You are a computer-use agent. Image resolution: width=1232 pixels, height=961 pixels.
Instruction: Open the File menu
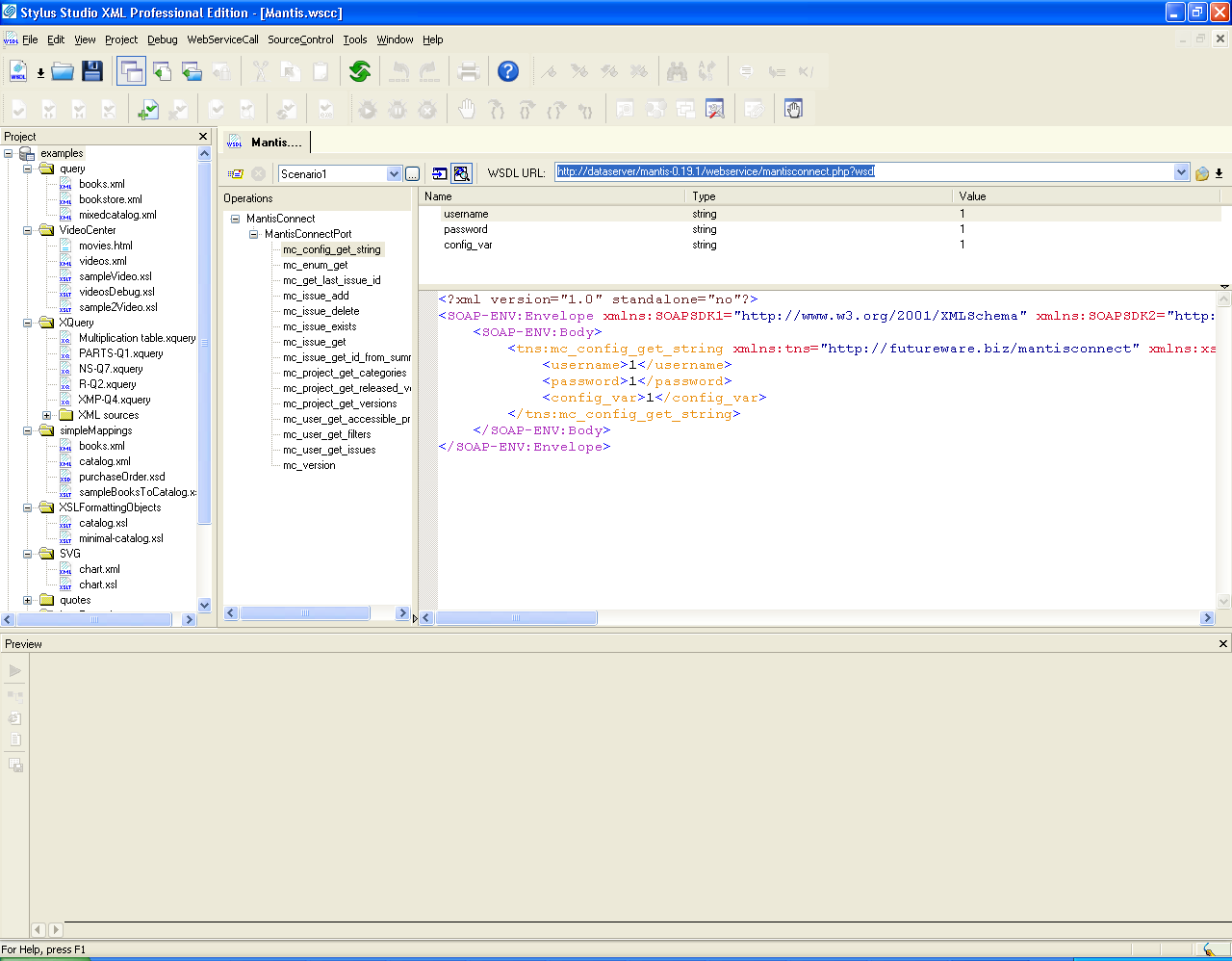(30, 39)
